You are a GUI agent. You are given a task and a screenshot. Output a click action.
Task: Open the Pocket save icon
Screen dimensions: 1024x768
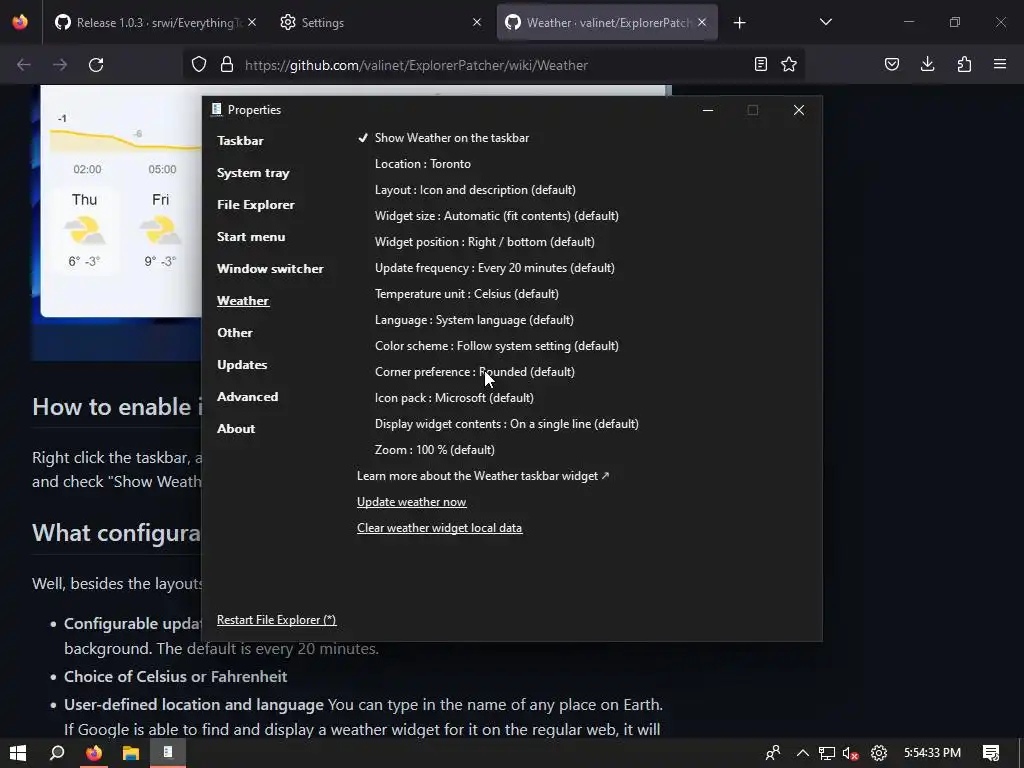pos(892,64)
